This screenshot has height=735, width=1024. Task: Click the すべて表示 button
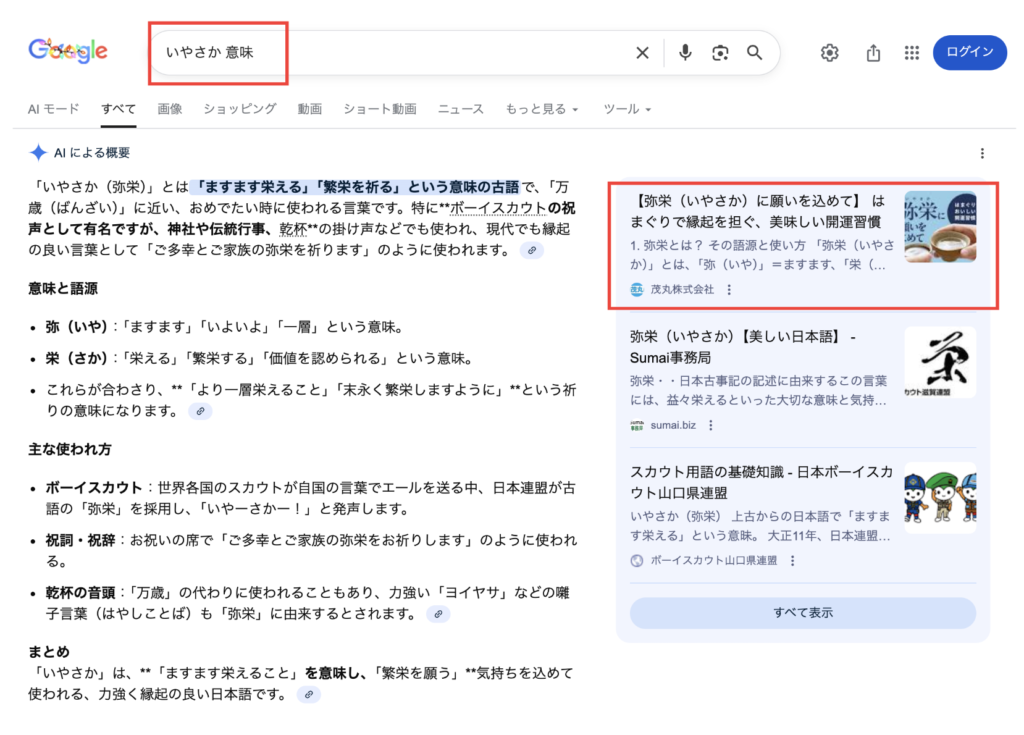coord(802,612)
